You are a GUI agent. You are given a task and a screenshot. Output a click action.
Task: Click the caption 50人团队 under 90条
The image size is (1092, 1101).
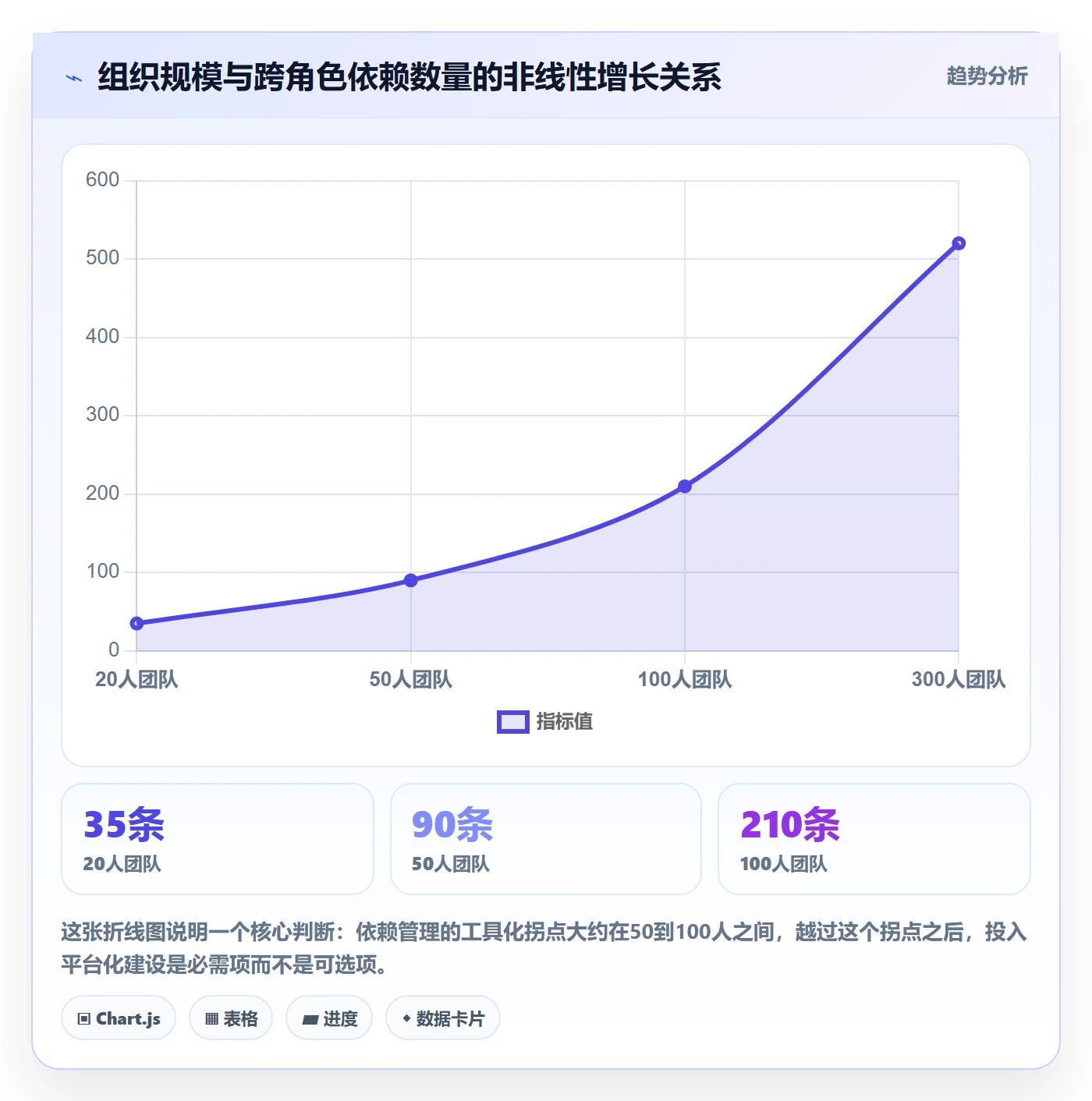(451, 864)
